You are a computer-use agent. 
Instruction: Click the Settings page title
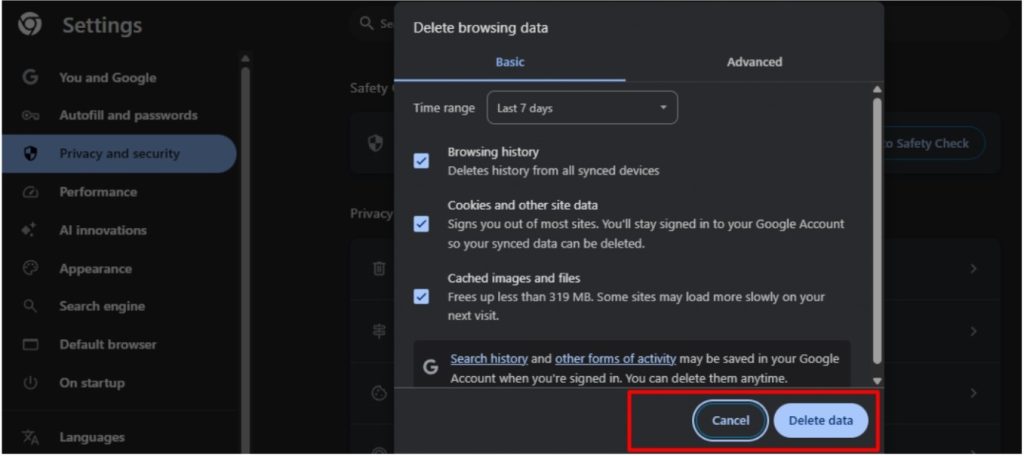102,25
